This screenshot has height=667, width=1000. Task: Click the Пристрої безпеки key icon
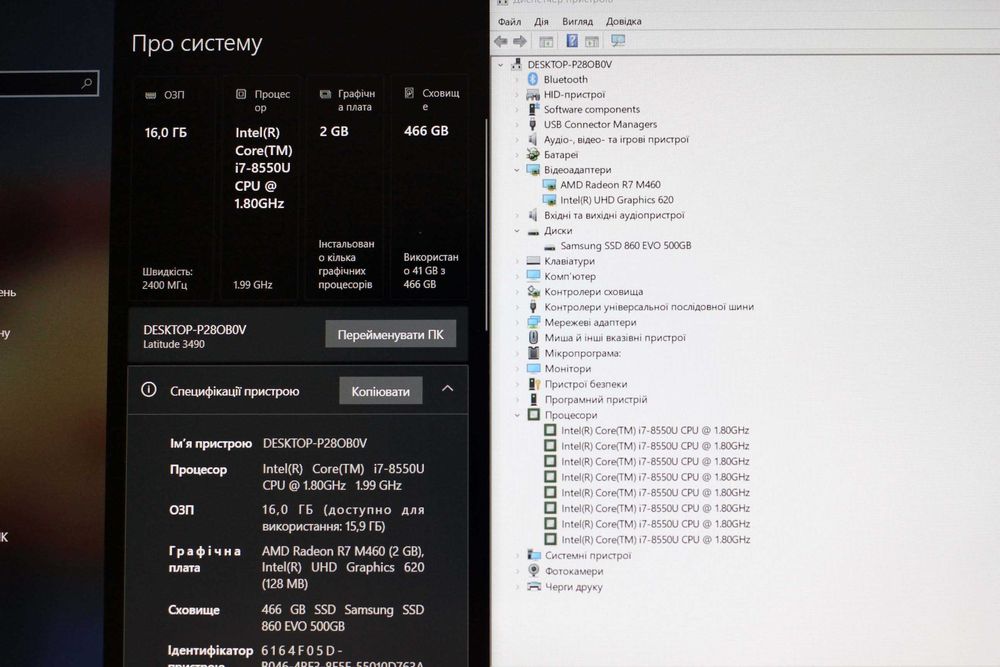tap(534, 384)
